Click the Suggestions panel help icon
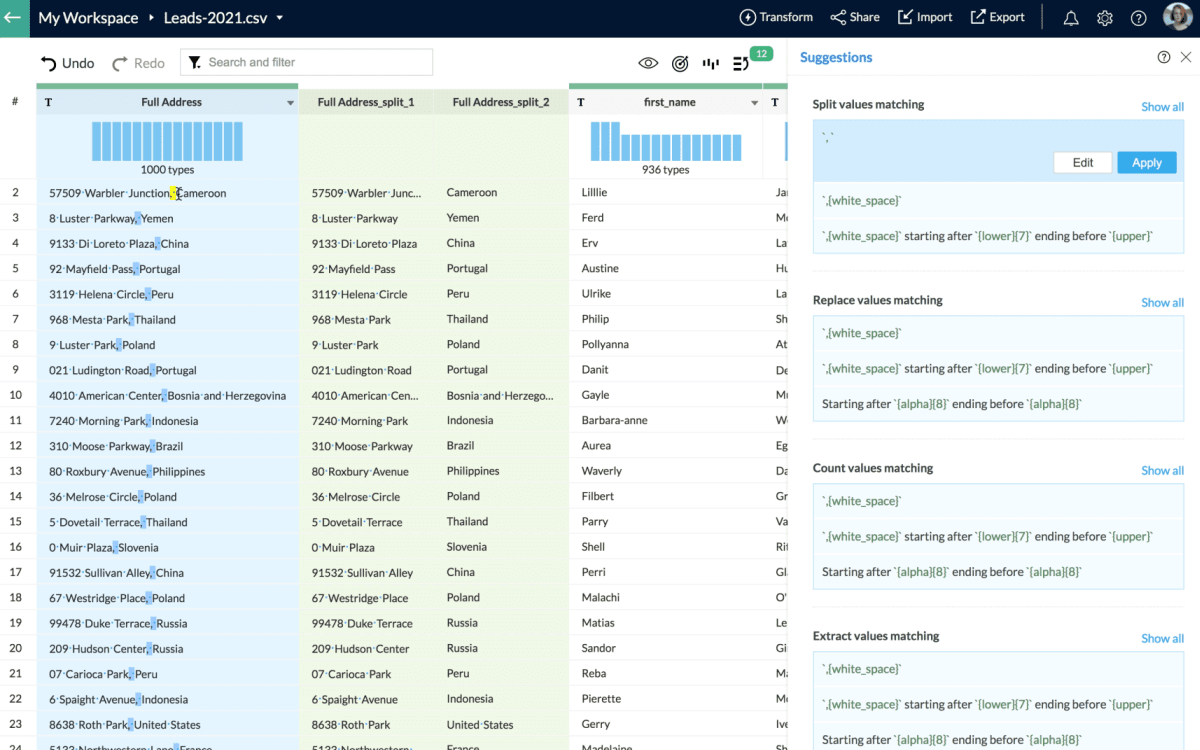1200x750 pixels. pyautogui.click(x=1164, y=57)
